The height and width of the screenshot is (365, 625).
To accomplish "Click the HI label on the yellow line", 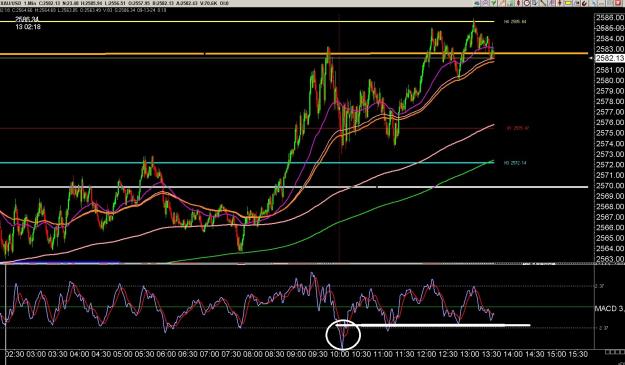I will coord(515,22).
